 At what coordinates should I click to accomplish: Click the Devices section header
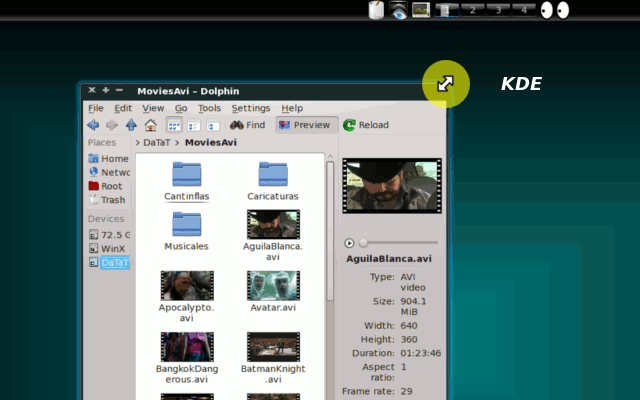(106, 219)
